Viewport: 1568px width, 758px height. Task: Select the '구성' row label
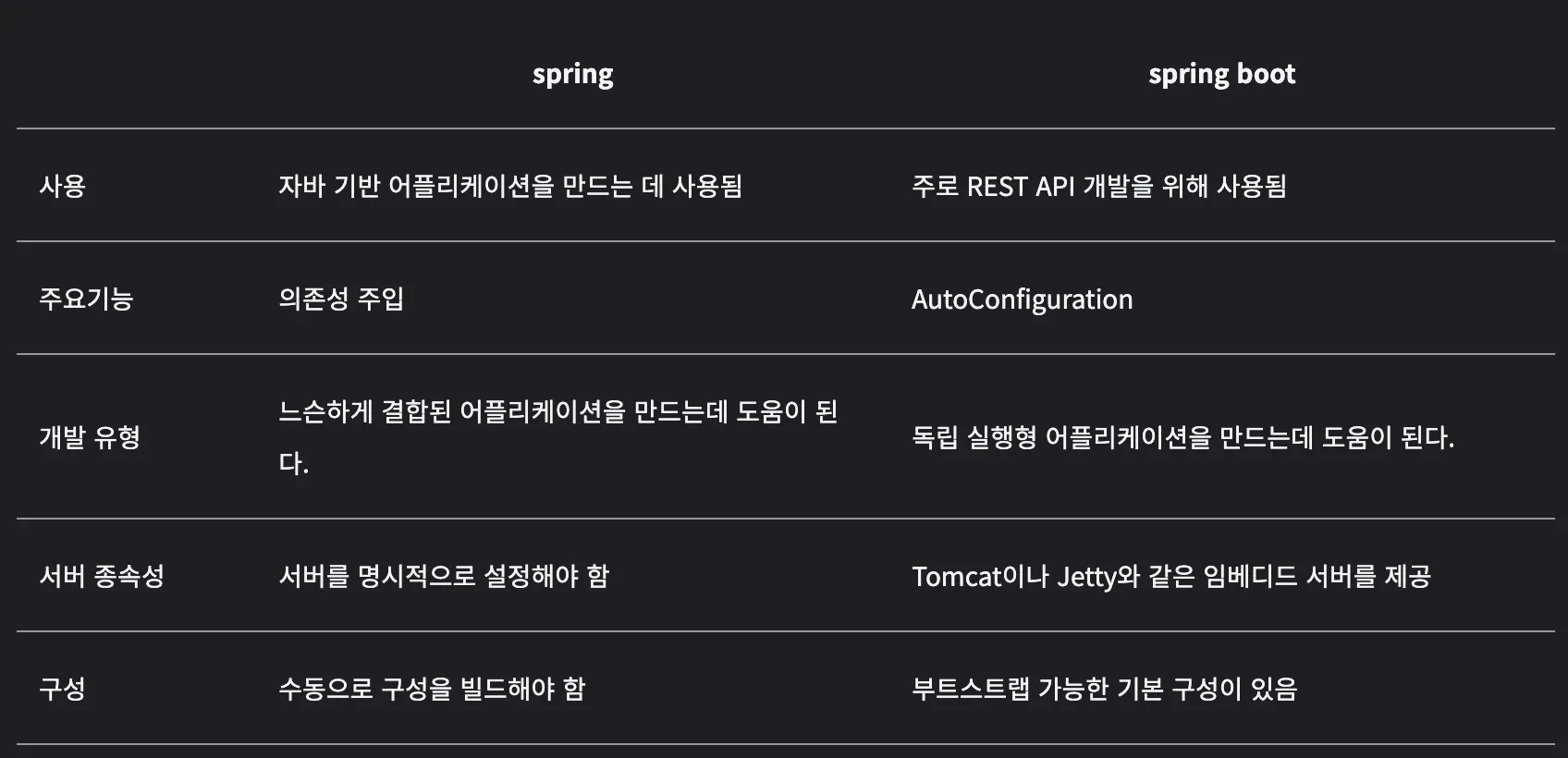(62, 689)
